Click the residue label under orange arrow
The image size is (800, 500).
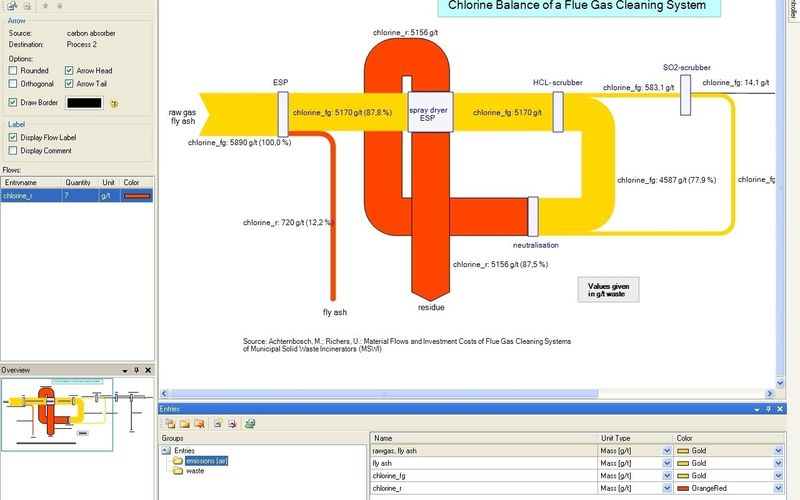click(x=431, y=307)
